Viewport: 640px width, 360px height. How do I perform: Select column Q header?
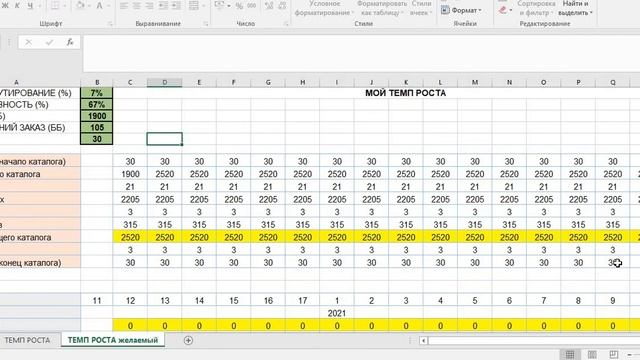click(613, 82)
